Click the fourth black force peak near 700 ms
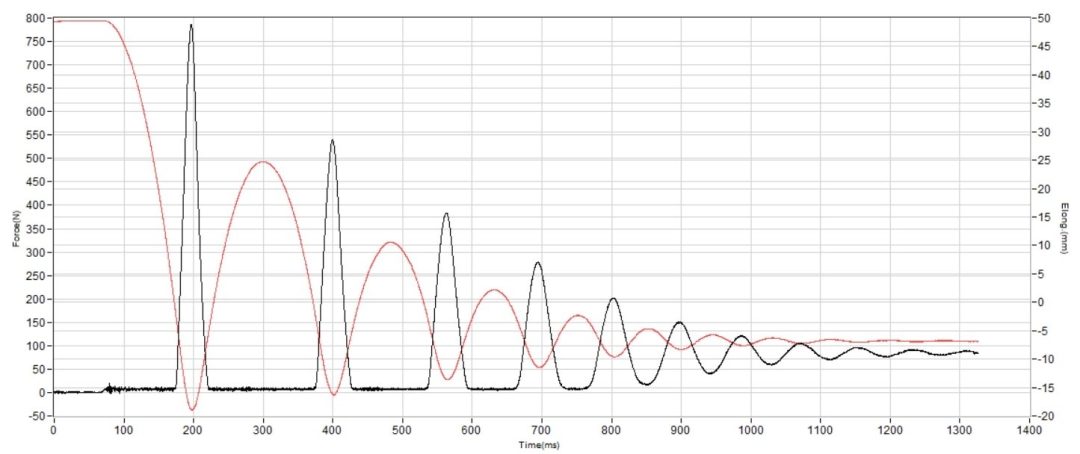 (x=537, y=263)
